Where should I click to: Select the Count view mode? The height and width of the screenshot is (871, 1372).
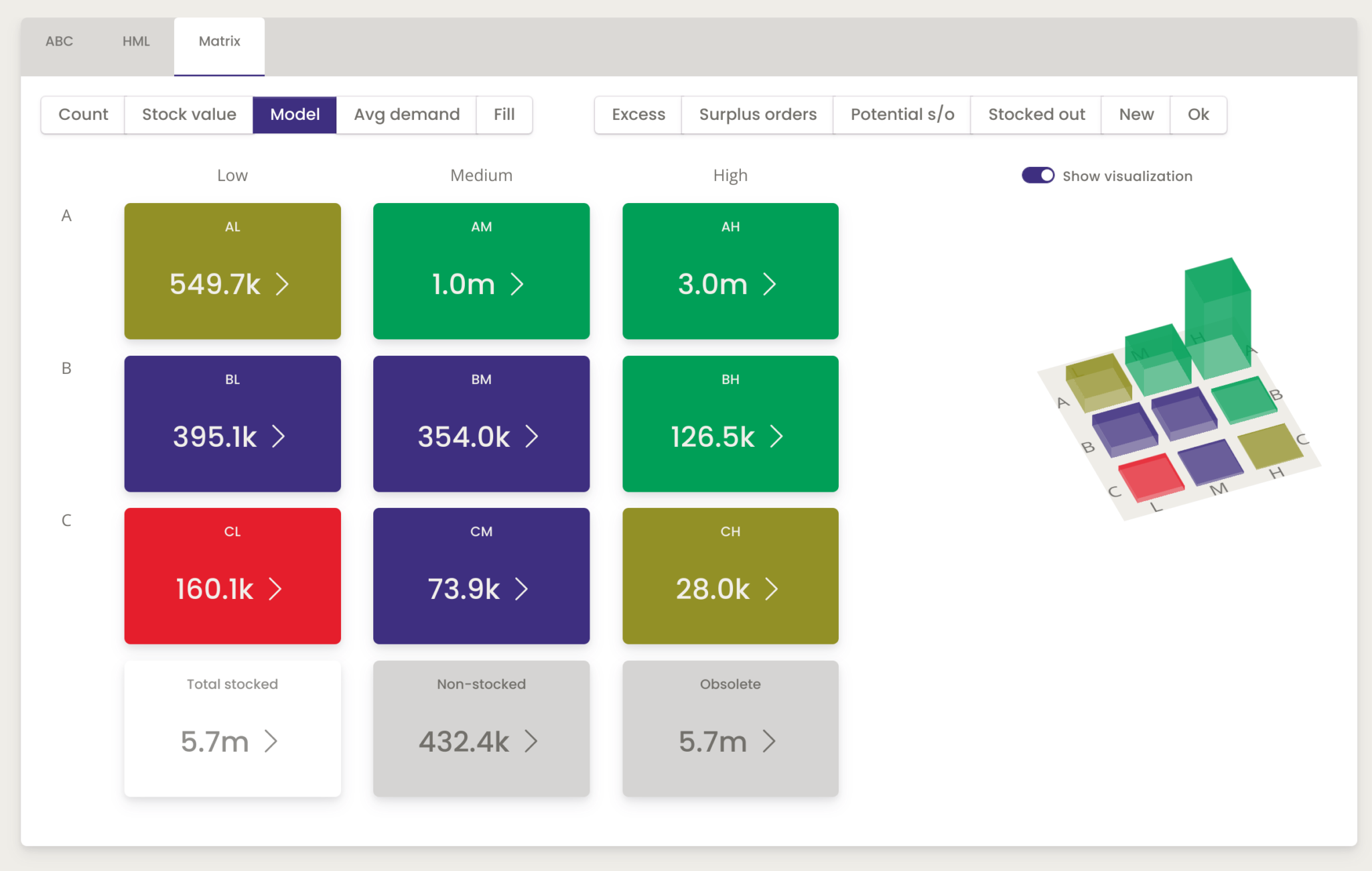(x=82, y=114)
